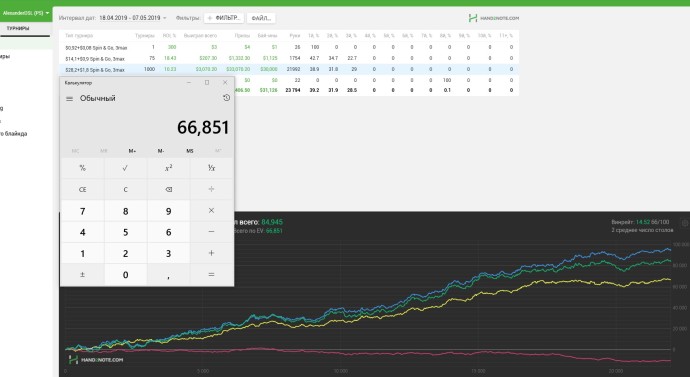
Task: Open graph settings gear icon
Action: [x=685, y=223]
